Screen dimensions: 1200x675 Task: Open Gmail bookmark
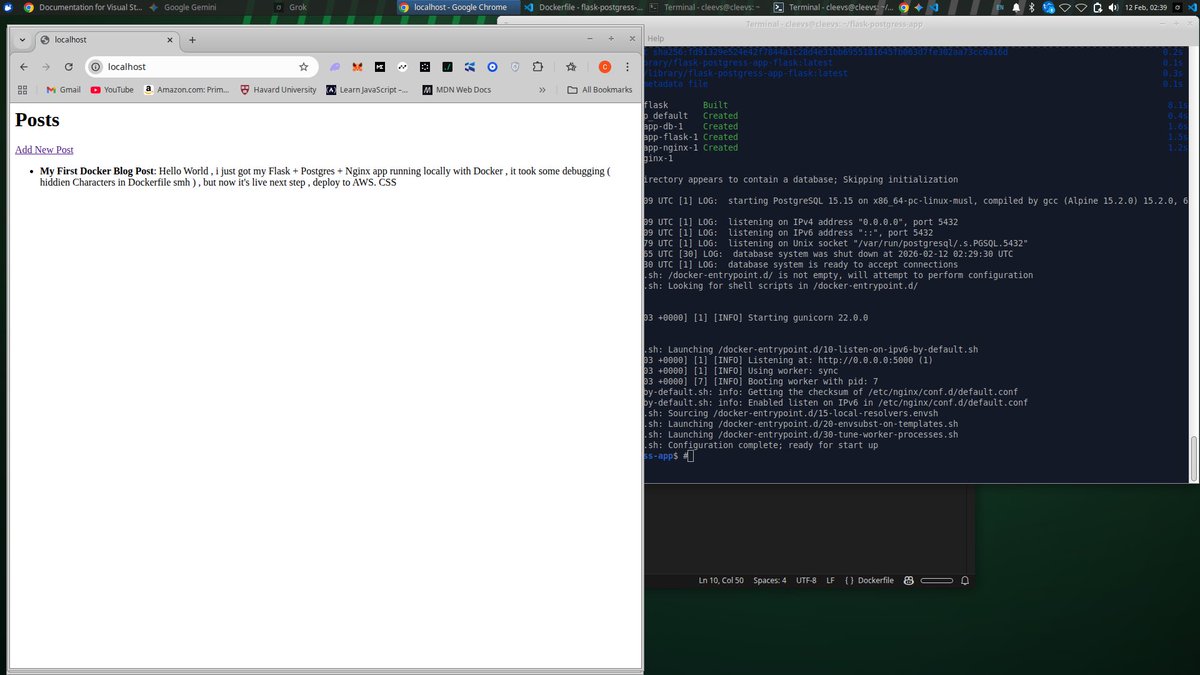click(62, 89)
